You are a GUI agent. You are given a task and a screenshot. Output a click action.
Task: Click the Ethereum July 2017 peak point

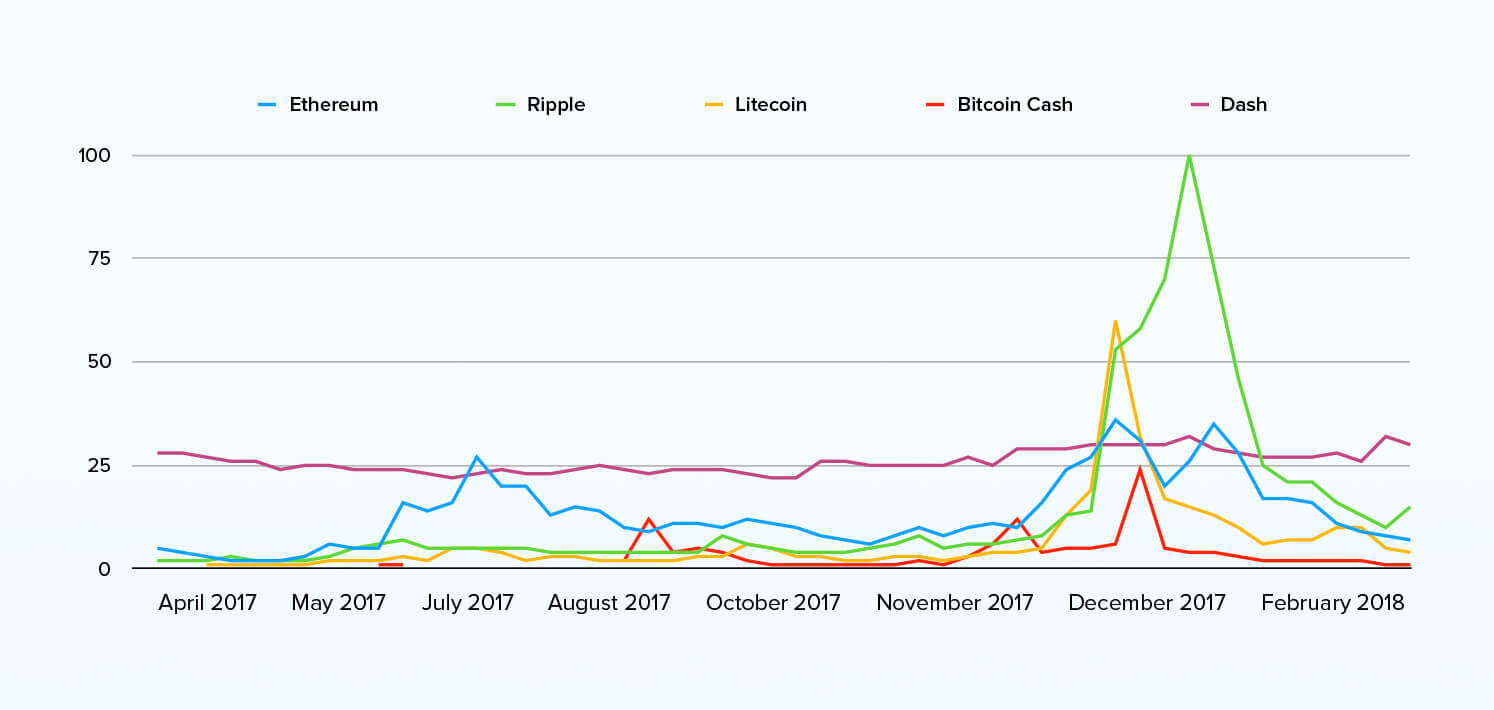477,457
